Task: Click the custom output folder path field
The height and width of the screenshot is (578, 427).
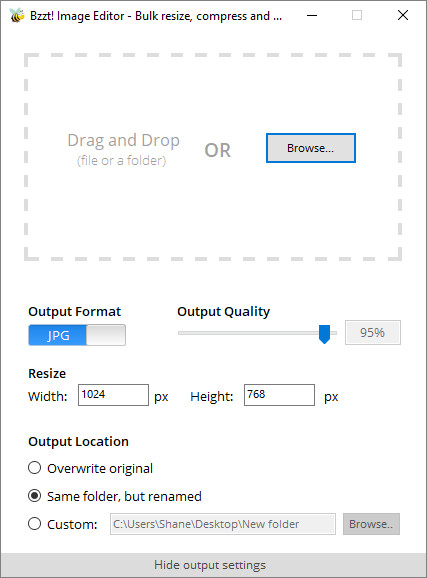Action: (223, 524)
